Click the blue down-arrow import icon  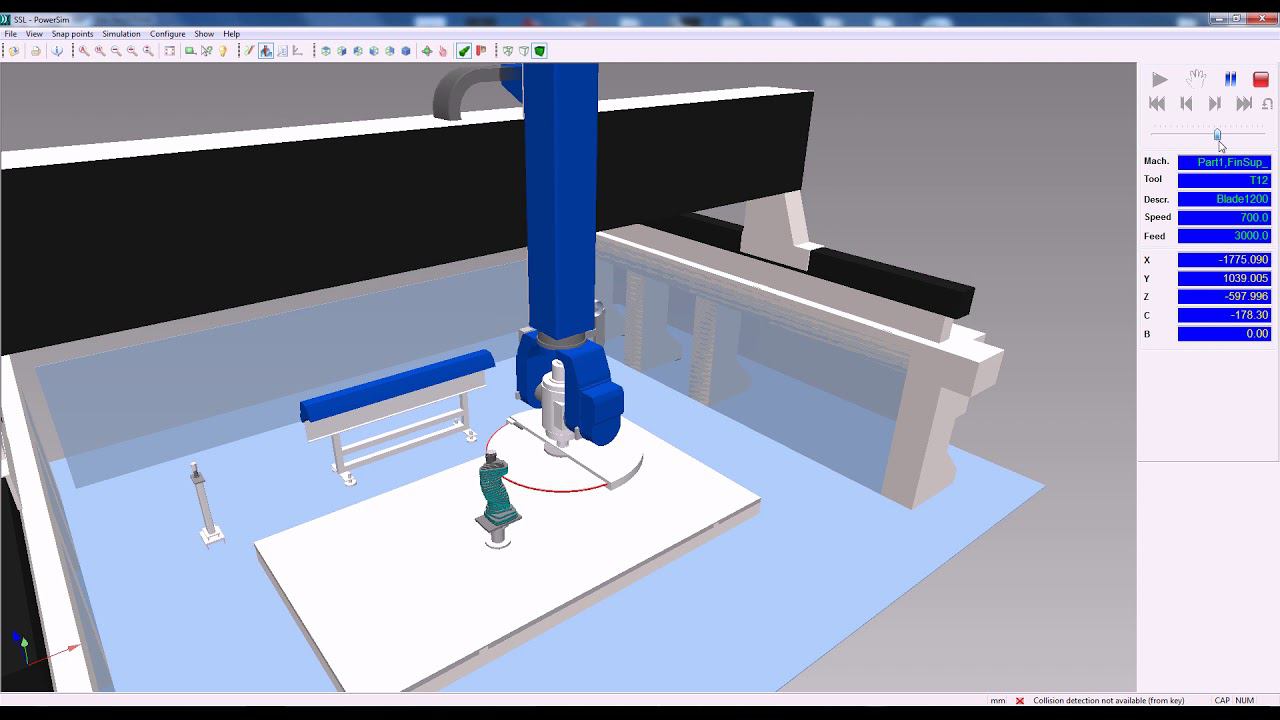(x=57, y=51)
